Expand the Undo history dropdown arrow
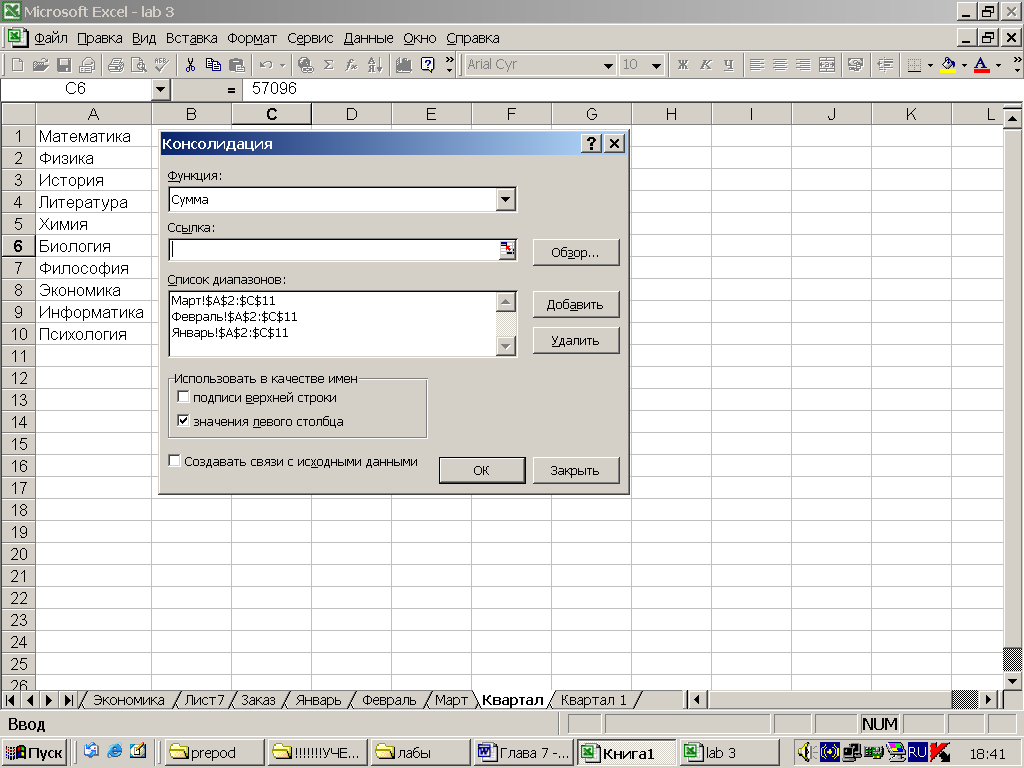This screenshot has width=1024, height=768. pos(282,65)
